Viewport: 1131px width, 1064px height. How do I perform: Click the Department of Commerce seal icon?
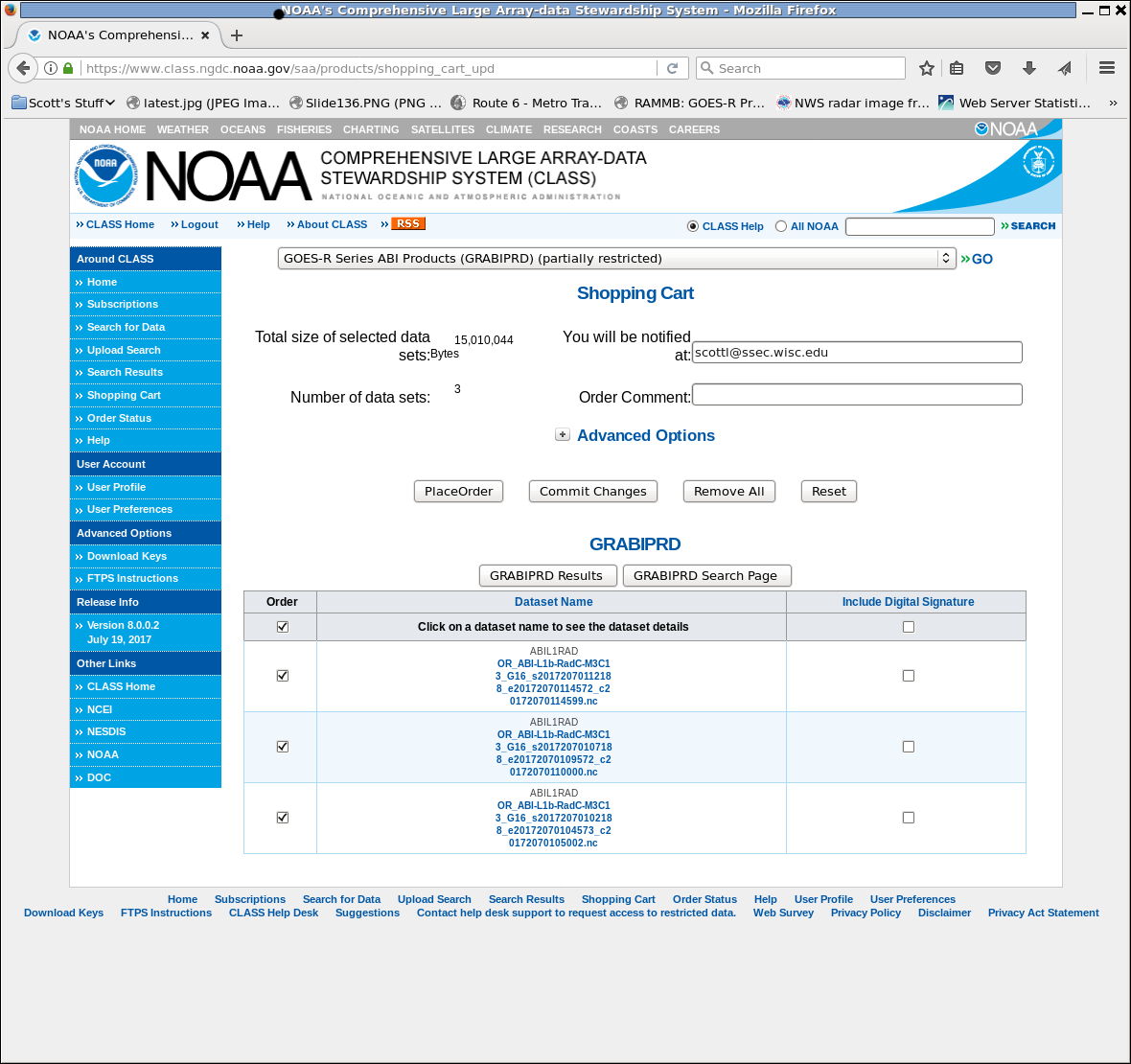pyautogui.click(x=1038, y=161)
